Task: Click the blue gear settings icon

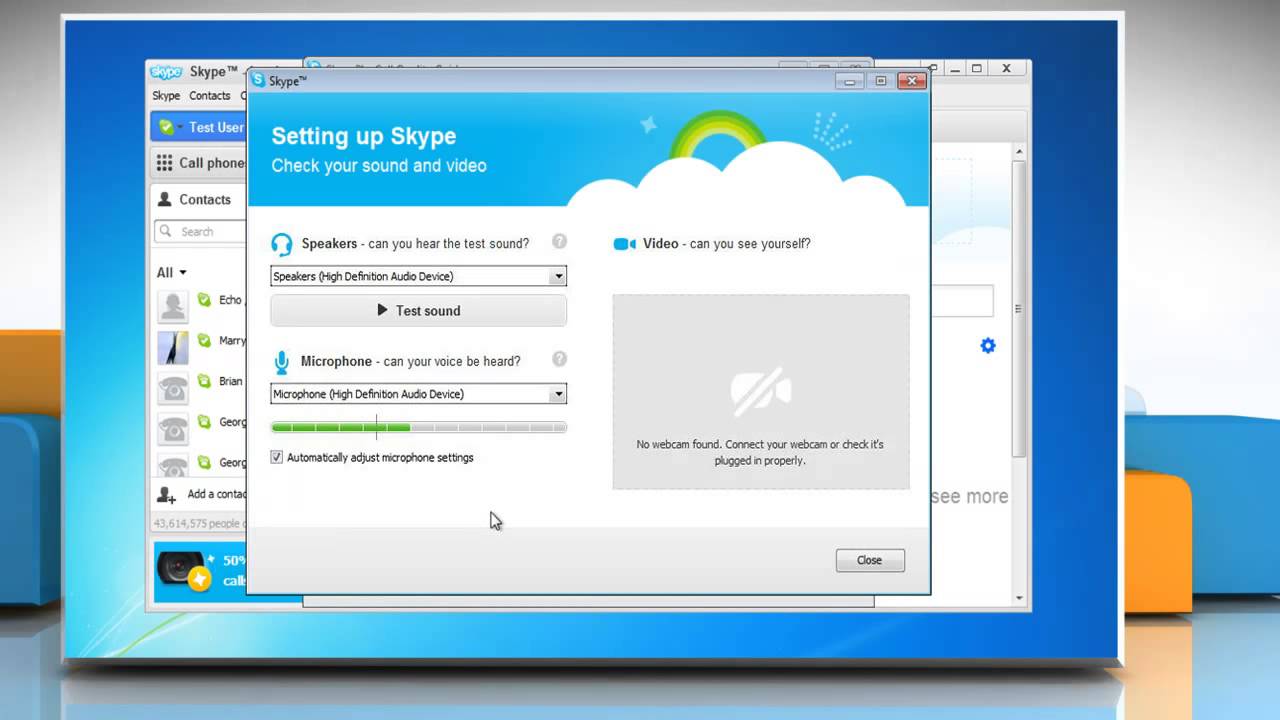Action: click(988, 346)
